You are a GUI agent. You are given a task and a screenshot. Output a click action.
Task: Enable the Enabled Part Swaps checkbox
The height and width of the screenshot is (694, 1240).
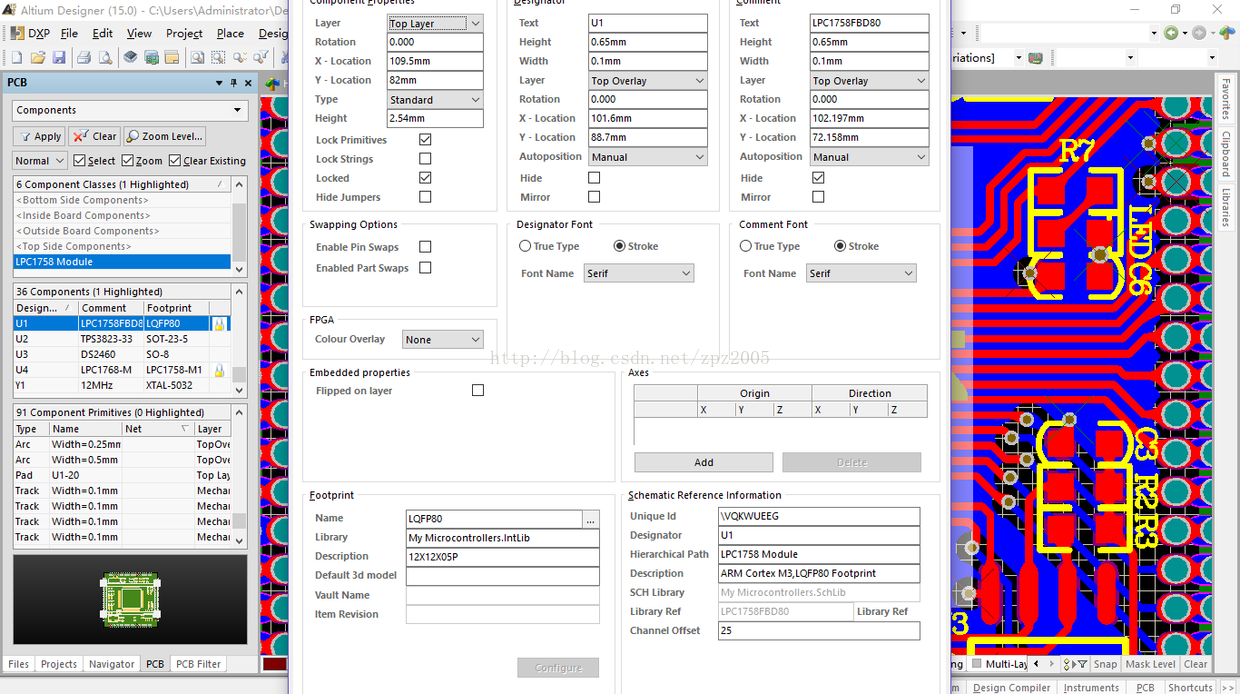(x=425, y=268)
